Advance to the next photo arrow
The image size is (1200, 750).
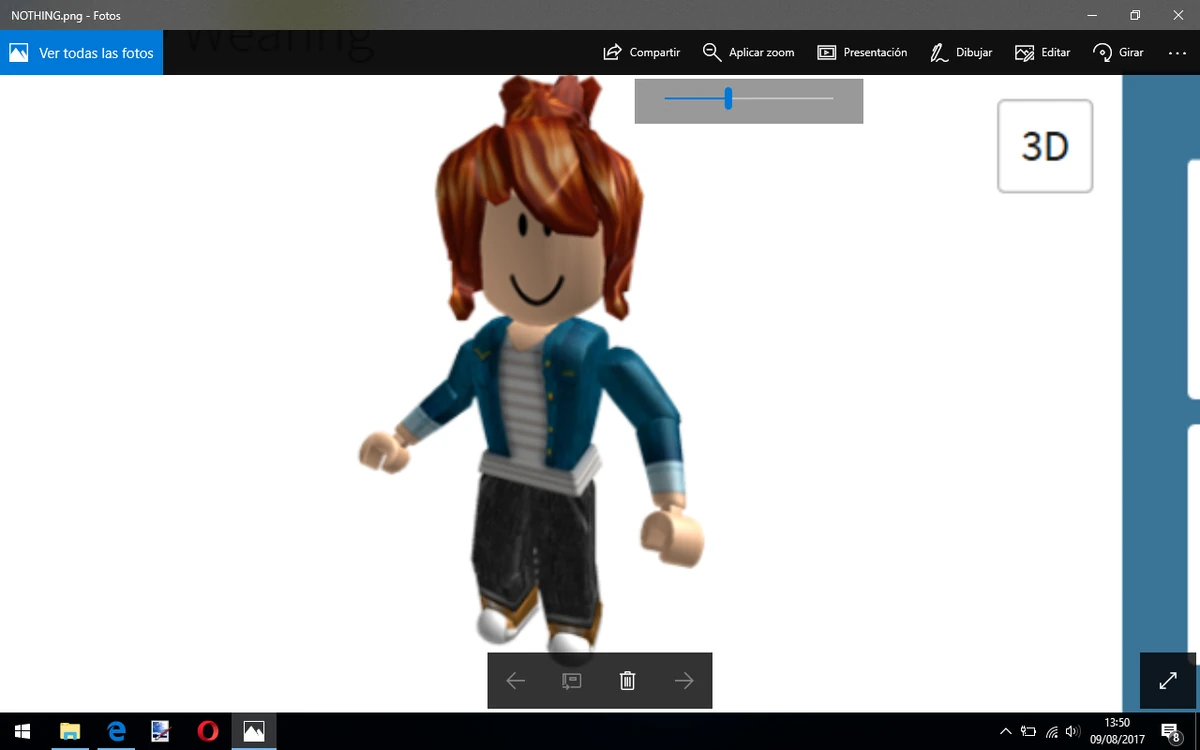point(684,680)
